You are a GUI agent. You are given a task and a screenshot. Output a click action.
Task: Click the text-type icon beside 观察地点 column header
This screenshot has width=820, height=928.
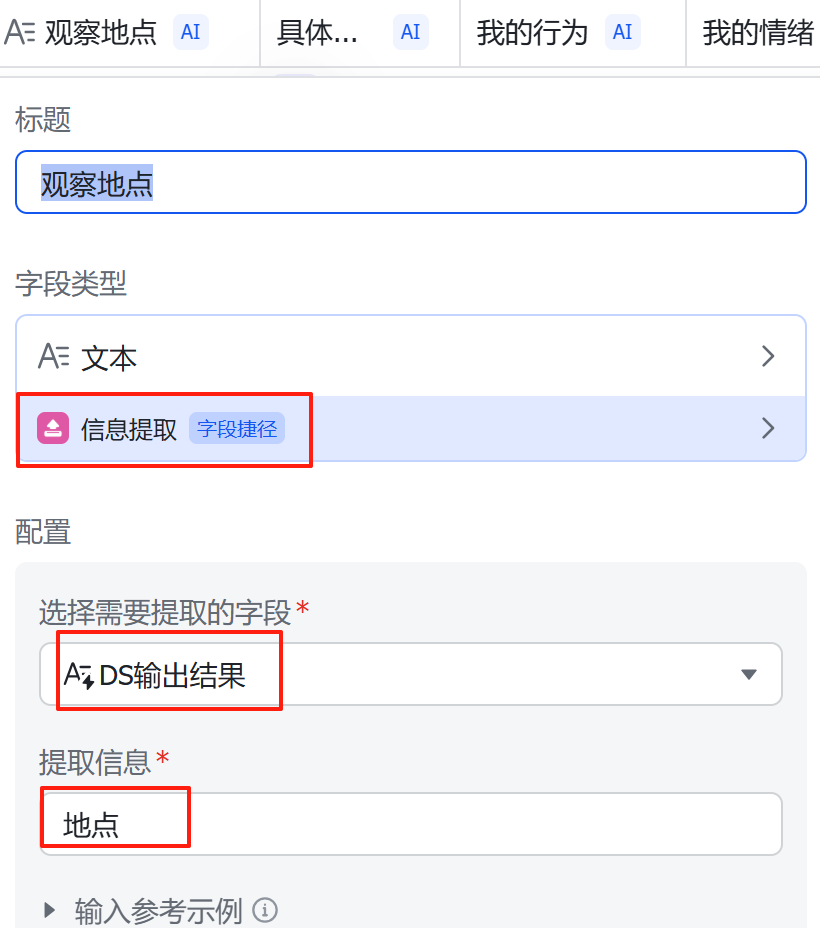pos(21,32)
